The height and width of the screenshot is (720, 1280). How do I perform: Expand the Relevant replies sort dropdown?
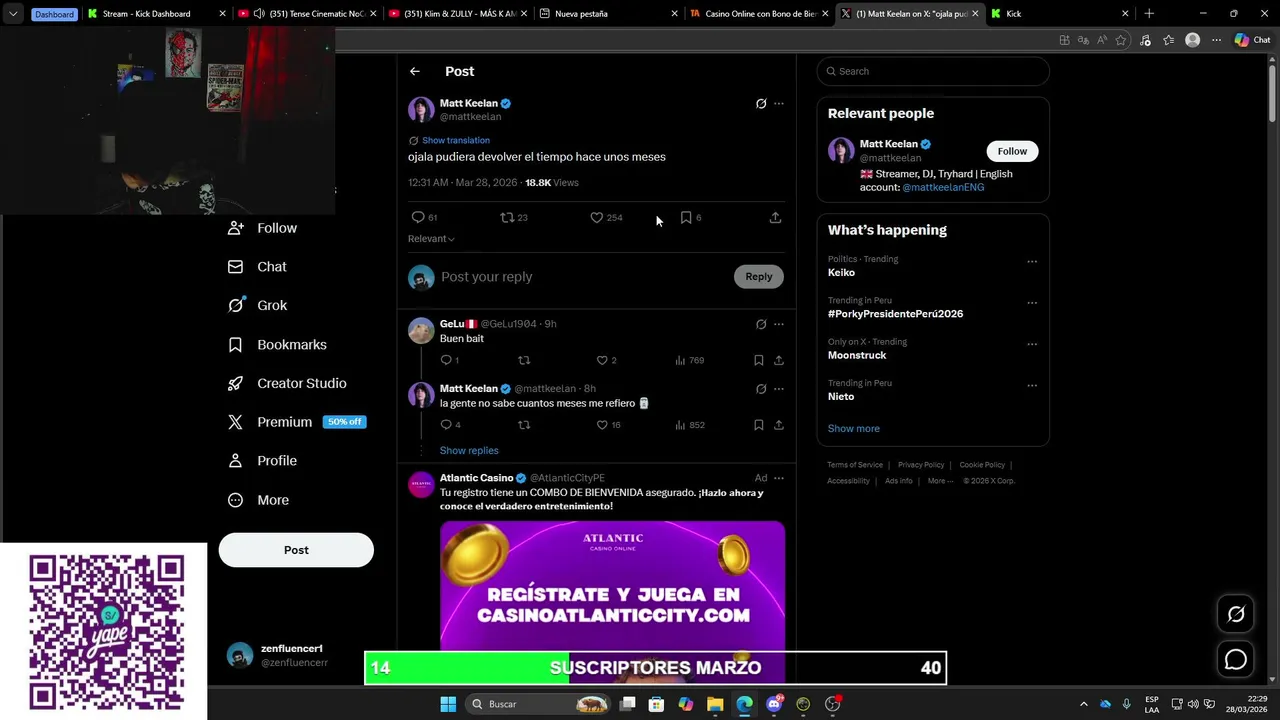(x=431, y=239)
